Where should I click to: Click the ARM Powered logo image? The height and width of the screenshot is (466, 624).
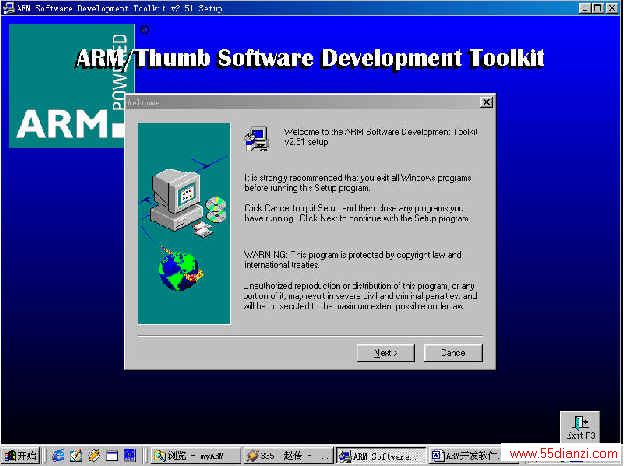click(72, 86)
